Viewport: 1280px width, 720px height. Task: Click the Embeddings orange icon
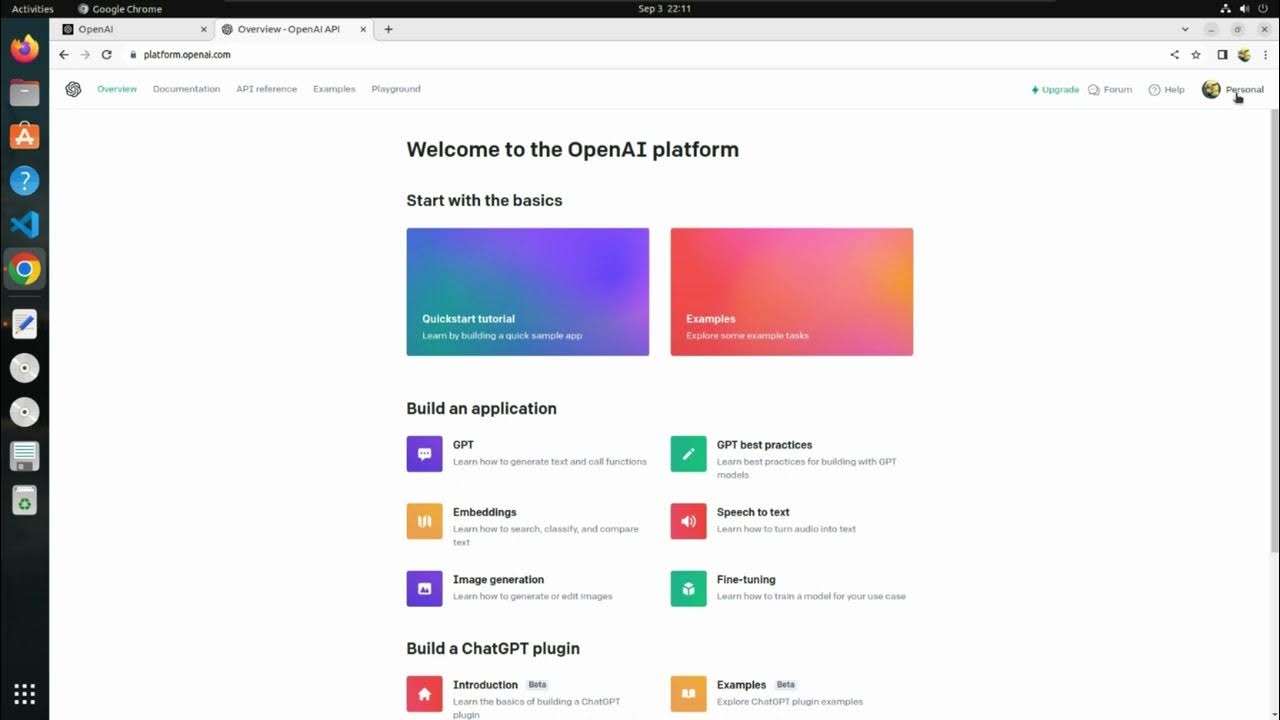pos(424,521)
